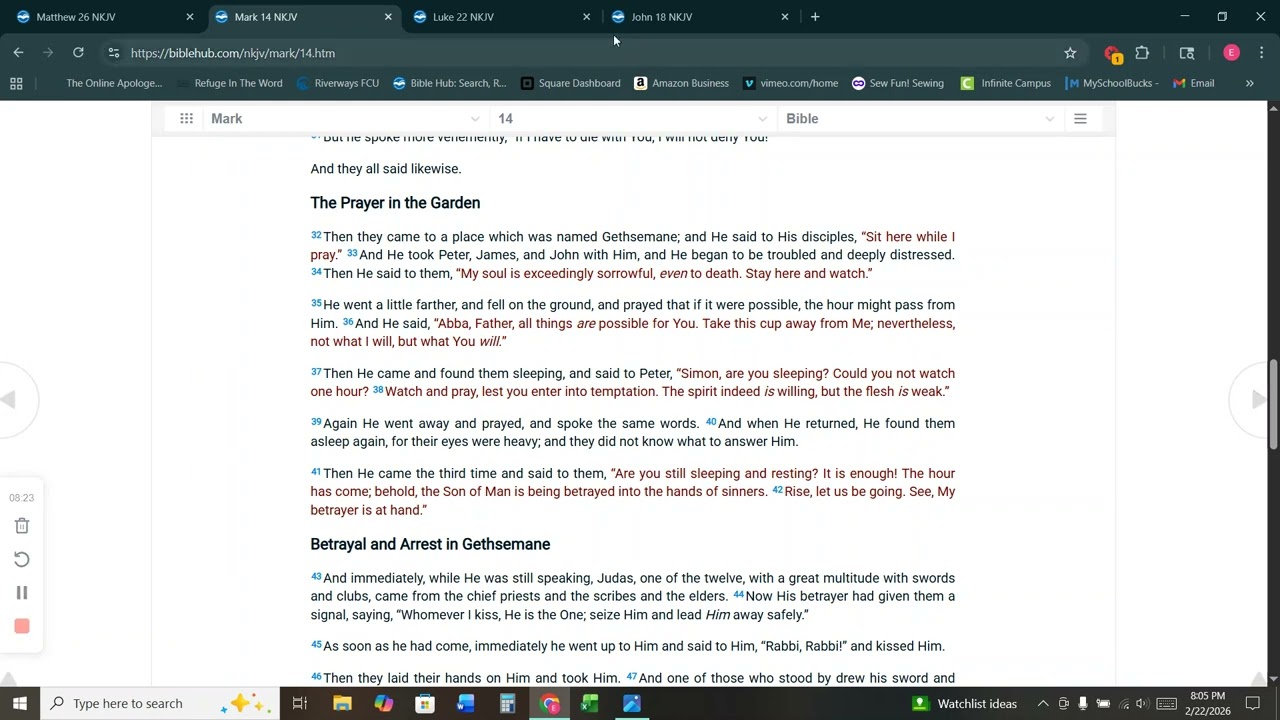Open Microsoft Word from taskbar
1280x720 pixels.
(466, 703)
